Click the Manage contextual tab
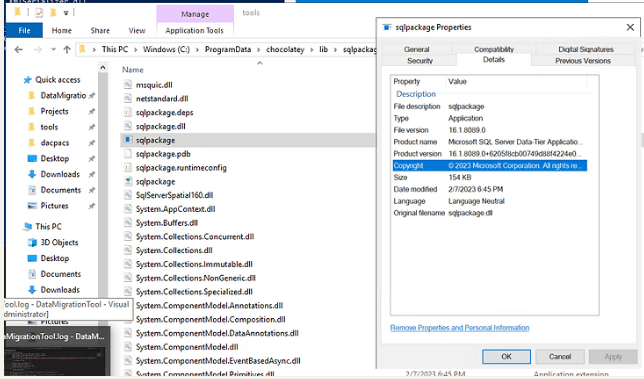This screenshot has height=379, width=644. pyautogui.click(x=195, y=14)
